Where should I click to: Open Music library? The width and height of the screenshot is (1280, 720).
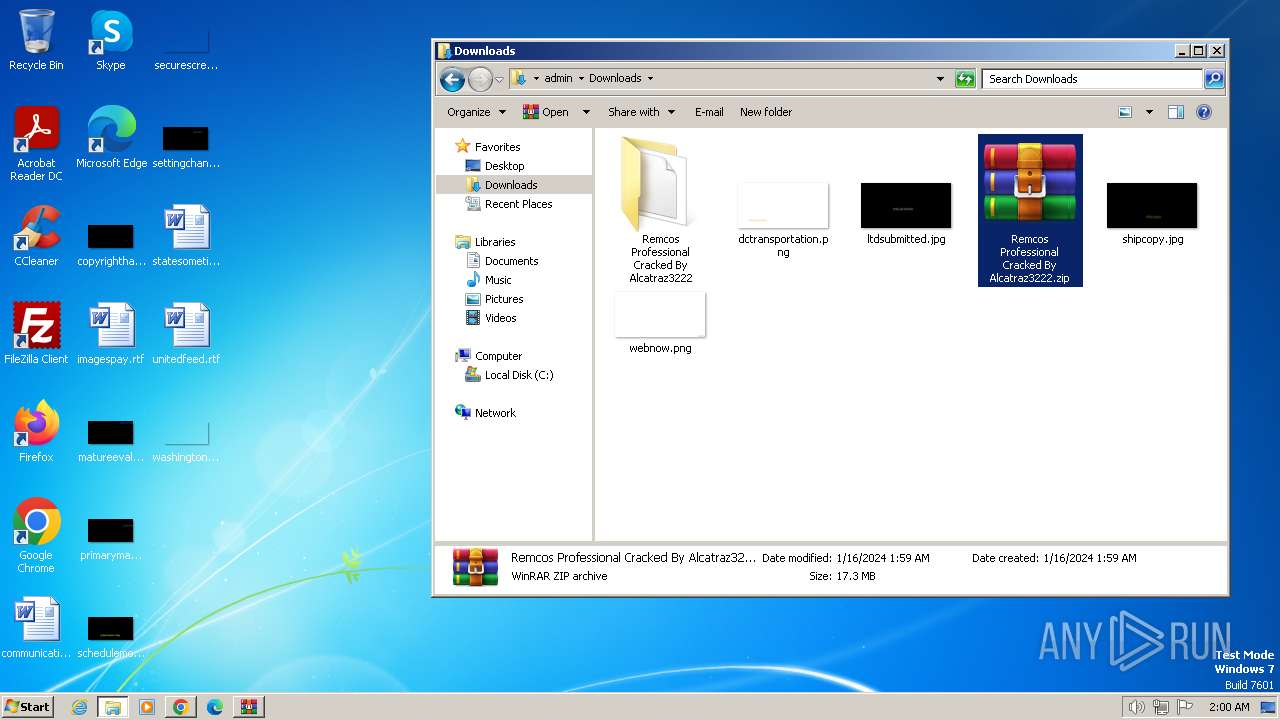(x=498, y=280)
